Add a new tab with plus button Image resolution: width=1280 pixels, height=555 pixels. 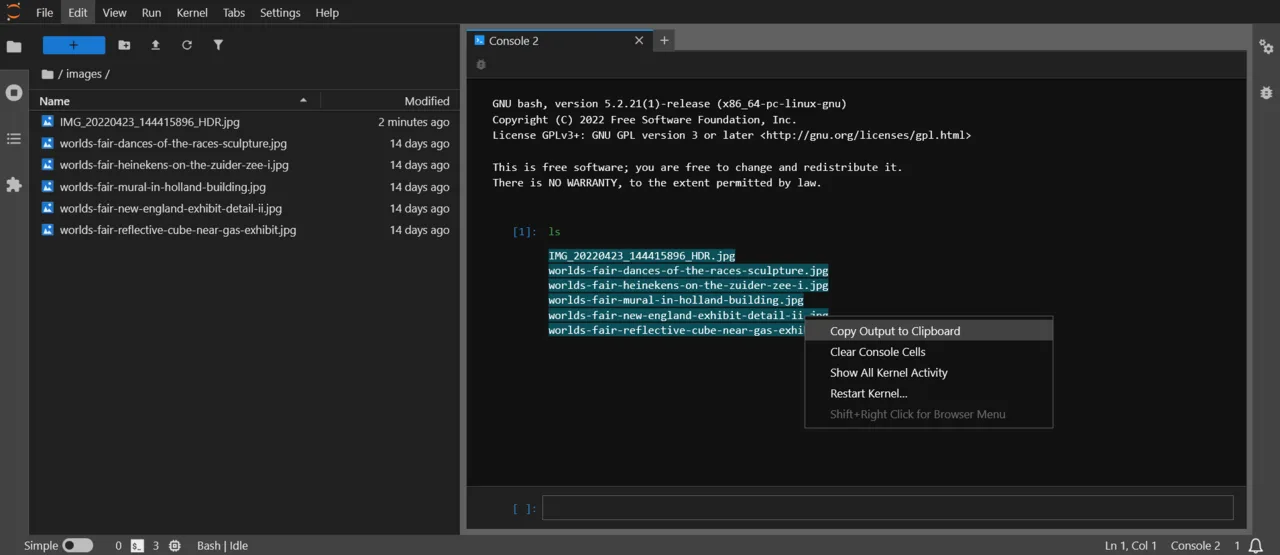pos(664,40)
